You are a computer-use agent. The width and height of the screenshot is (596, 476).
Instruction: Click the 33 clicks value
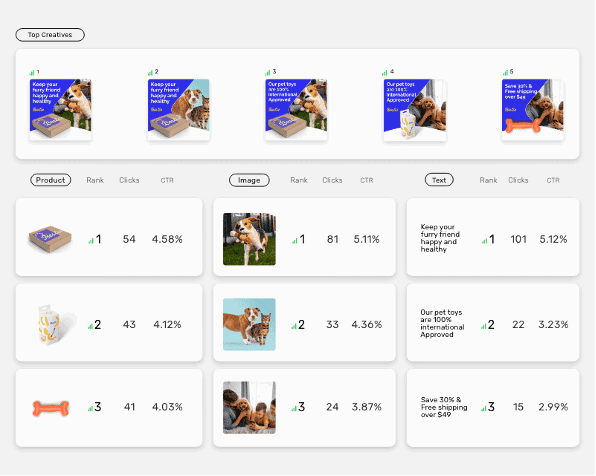pyautogui.click(x=332, y=325)
